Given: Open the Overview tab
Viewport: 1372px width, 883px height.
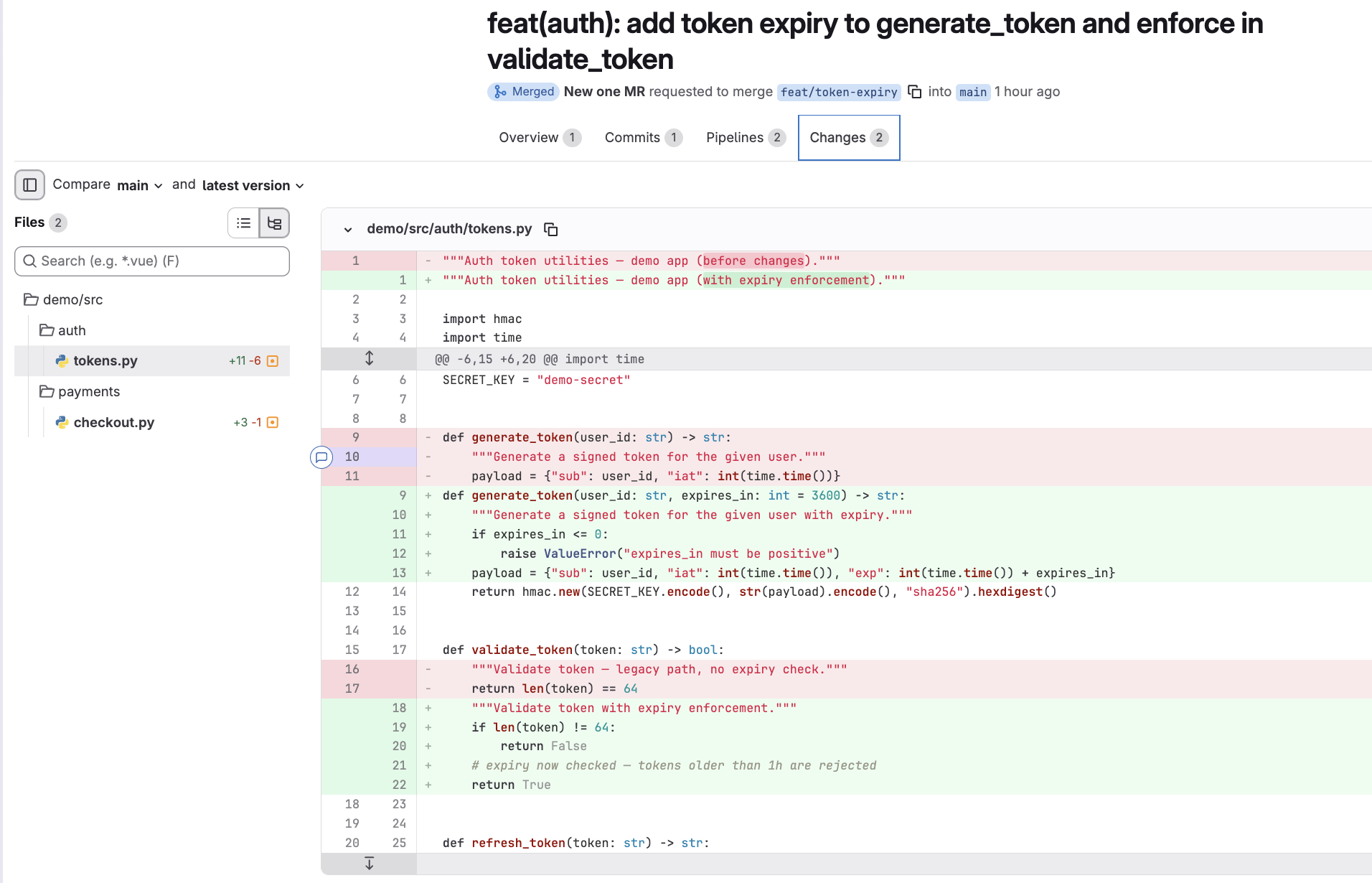Looking at the screenshot, I should (x=540, y=137).
